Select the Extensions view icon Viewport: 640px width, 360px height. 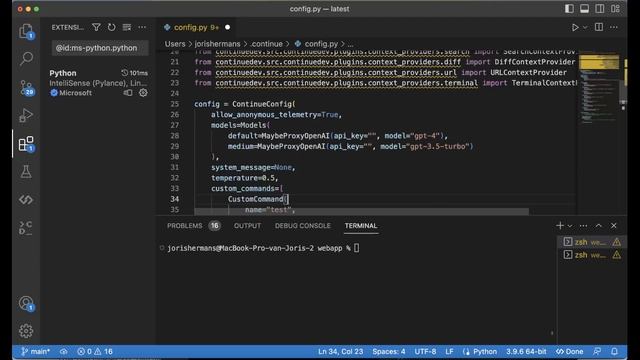click(x=26, y=144)
